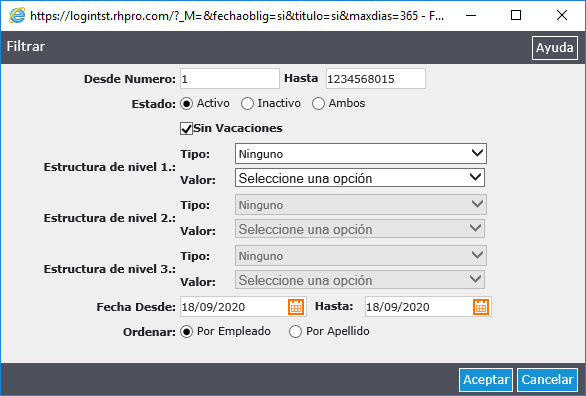This screenshot has width=586, height=396.
Task: Click the window URL title text
Action: (237, 16)
